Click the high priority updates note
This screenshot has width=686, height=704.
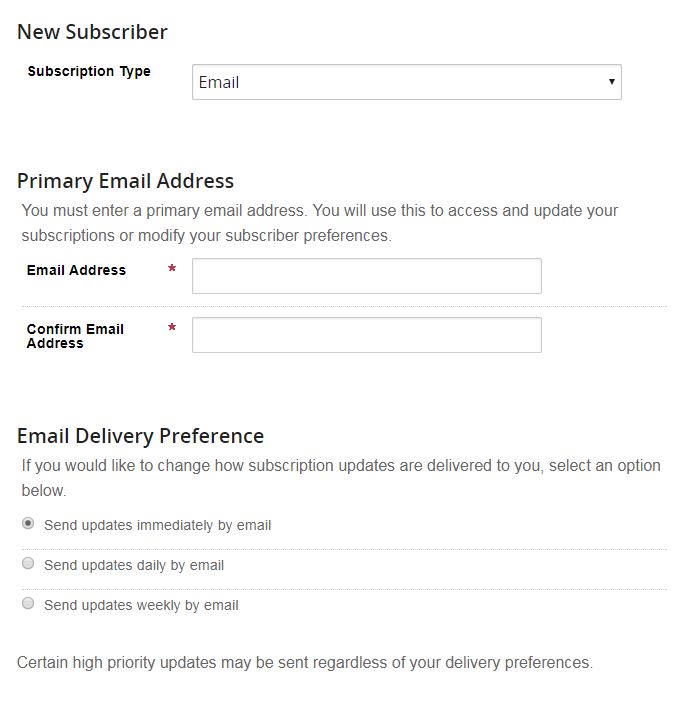pos(305,662)
